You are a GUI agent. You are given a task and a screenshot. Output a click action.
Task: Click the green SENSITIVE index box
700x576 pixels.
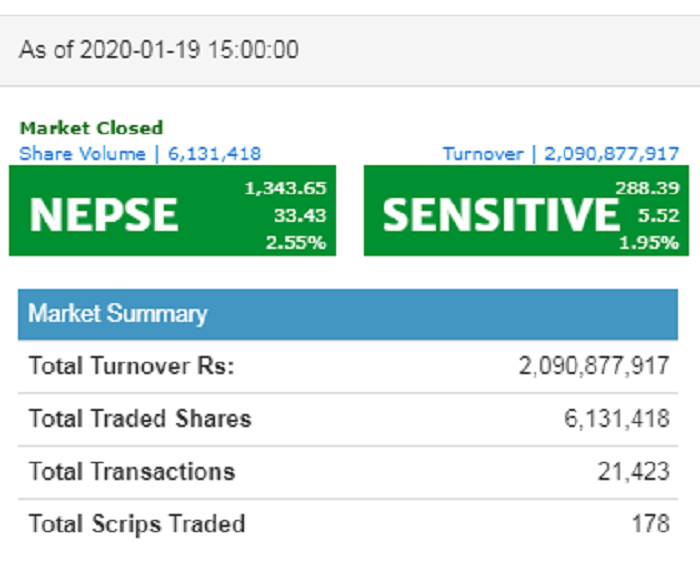[x=526, y=210]
